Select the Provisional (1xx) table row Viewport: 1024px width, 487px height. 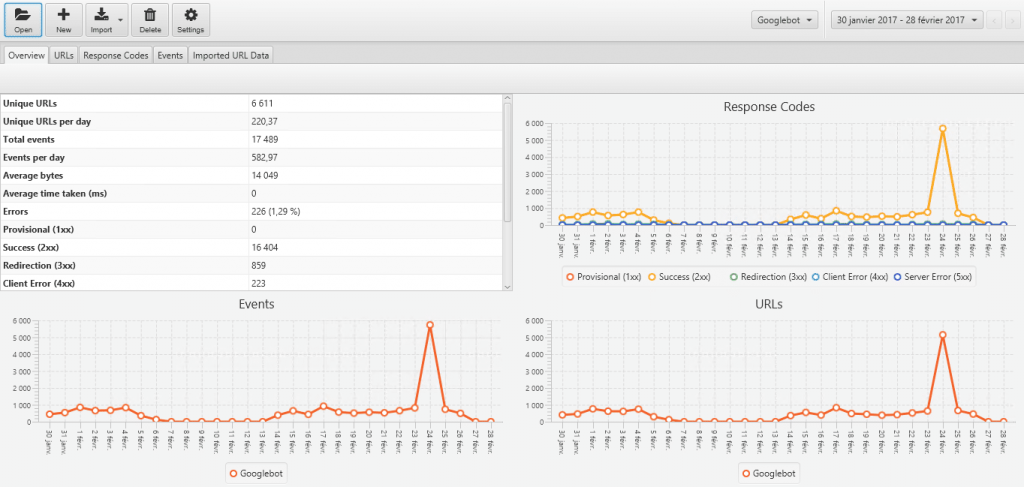pos(251,230)
